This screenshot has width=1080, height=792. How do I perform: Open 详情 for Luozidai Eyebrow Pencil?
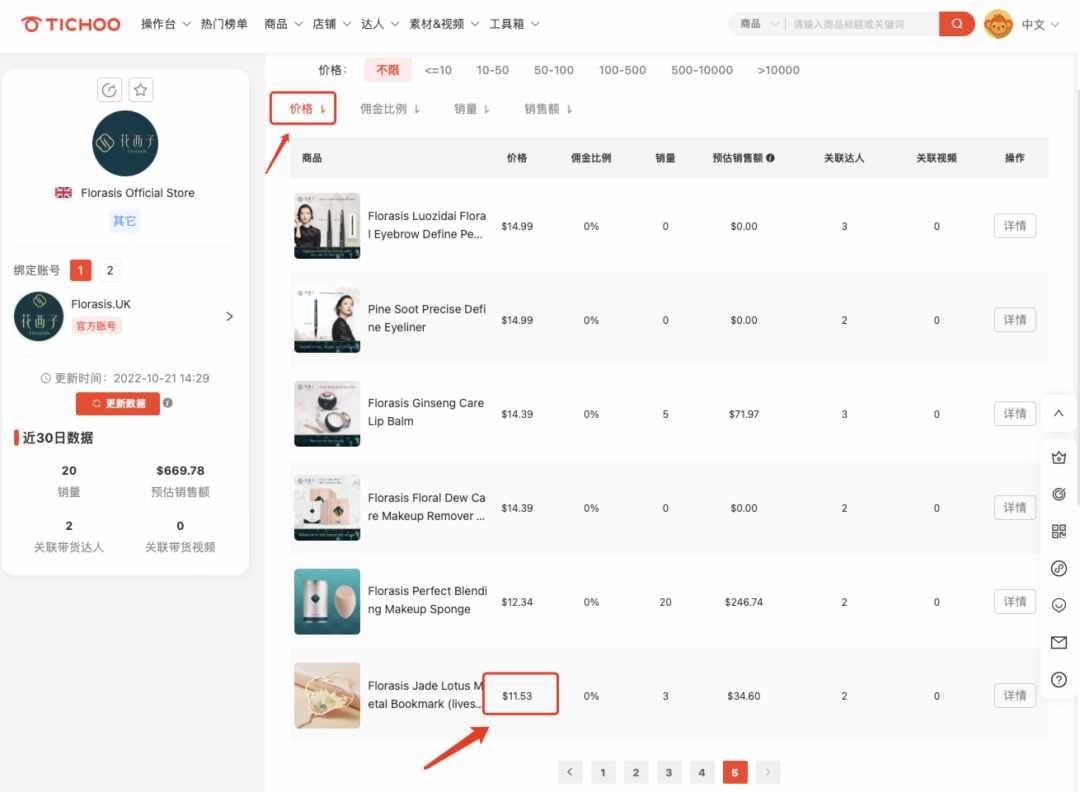(1015, 226)
